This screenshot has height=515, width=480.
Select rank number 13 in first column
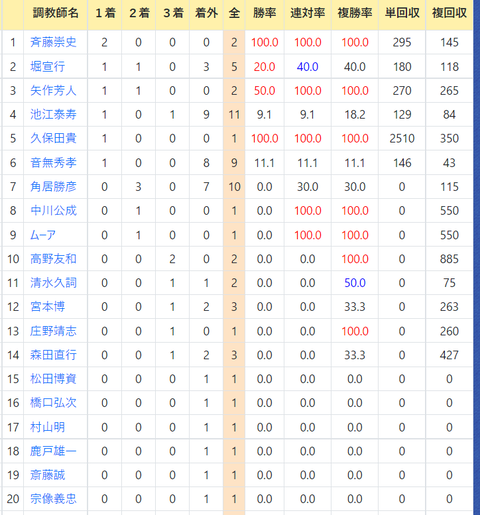pos(13,331)
